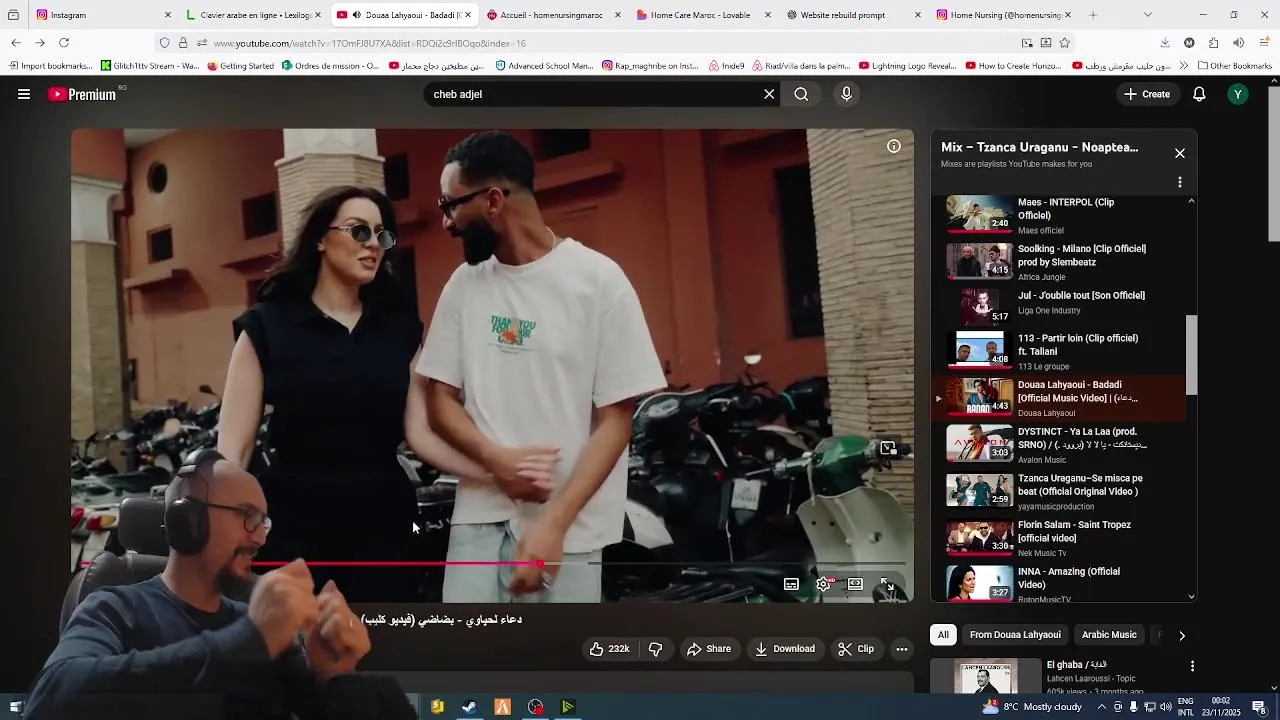Switch to Home Care Maroc - Lovable tab
This screenshot has width=1280, height=720.
coord(704,15)
